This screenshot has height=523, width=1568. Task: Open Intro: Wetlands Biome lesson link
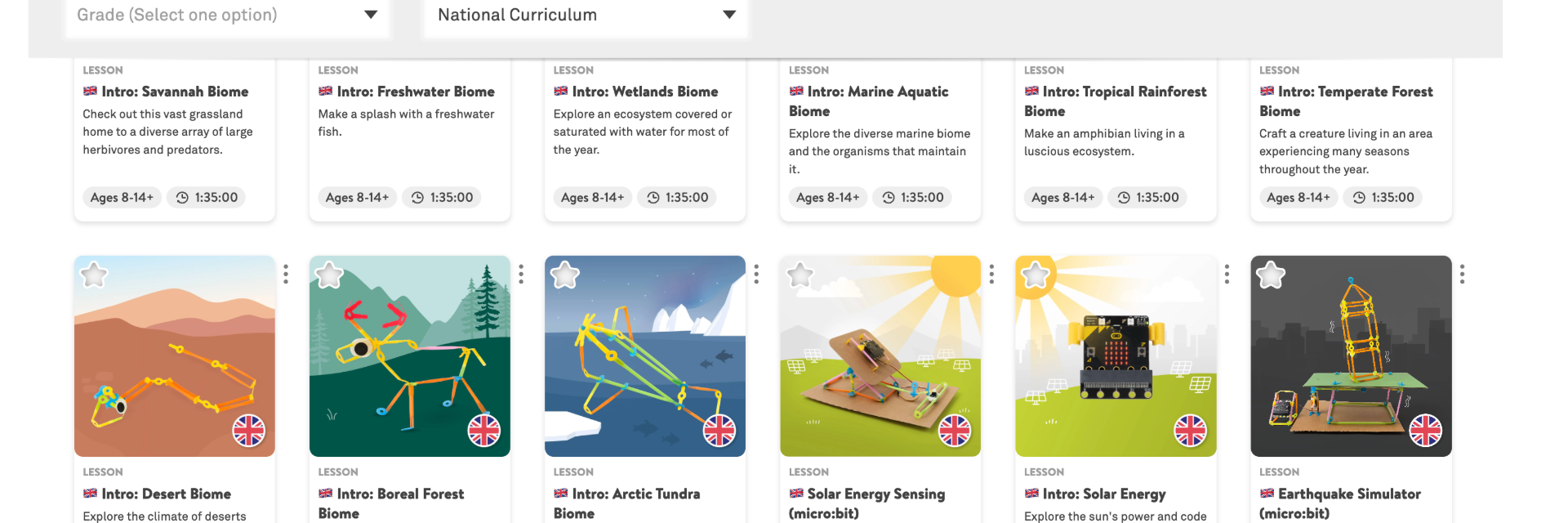click(645, 92)
